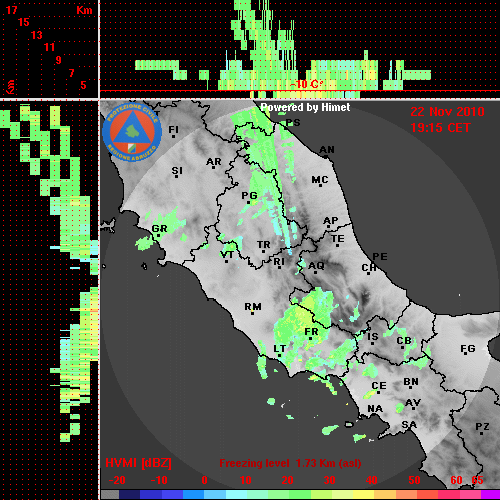500x500 pixels.
Task: Click the 17 Km altitude label
Action: tap(11, 10)
